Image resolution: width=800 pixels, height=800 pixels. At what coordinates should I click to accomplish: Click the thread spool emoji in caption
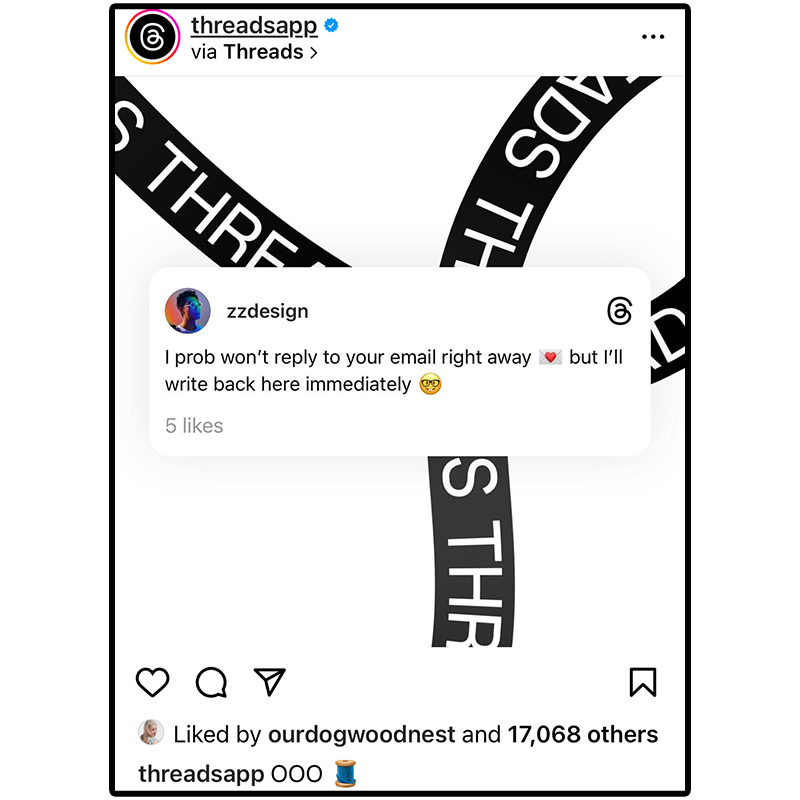click(x=345, y=773)
